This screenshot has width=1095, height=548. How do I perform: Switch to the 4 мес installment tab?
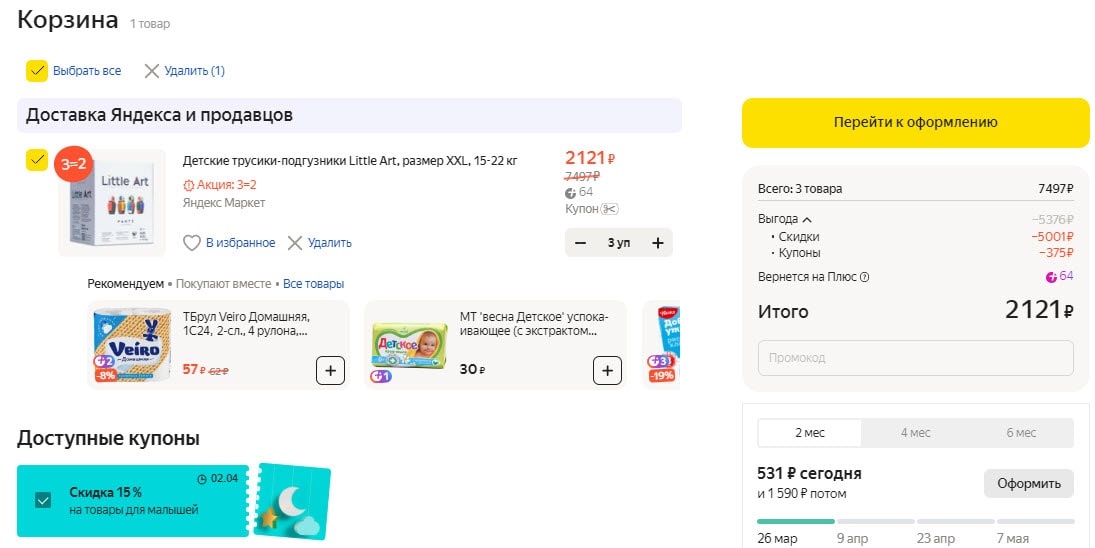click(x=915, y=433)
